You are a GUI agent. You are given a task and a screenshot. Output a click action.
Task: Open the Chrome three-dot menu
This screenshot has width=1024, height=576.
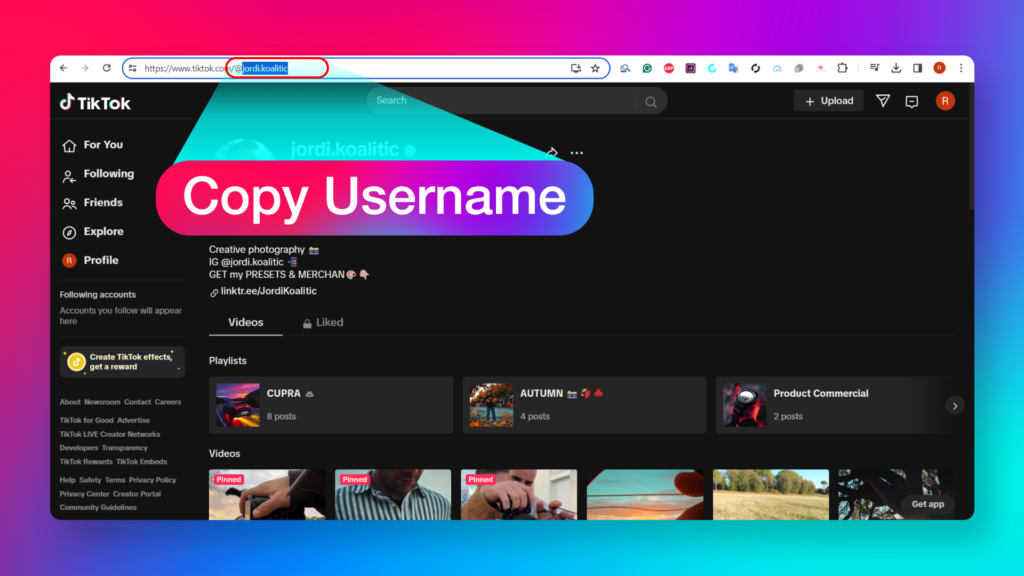coord(961,68)
